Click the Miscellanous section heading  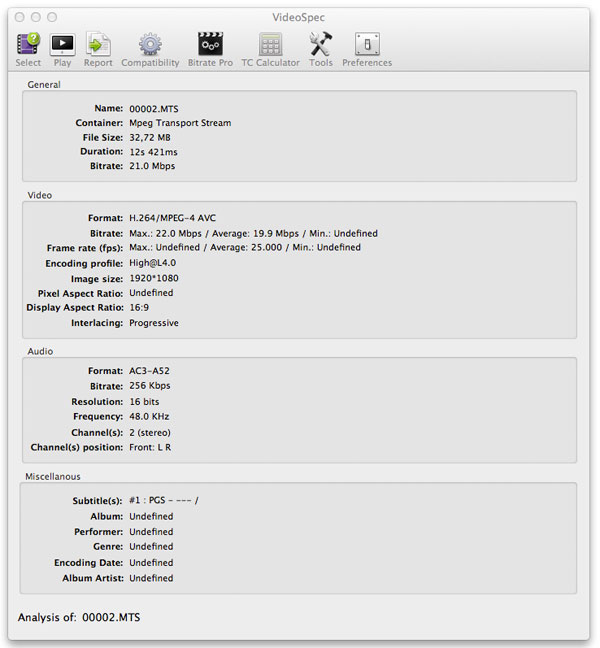53,476
